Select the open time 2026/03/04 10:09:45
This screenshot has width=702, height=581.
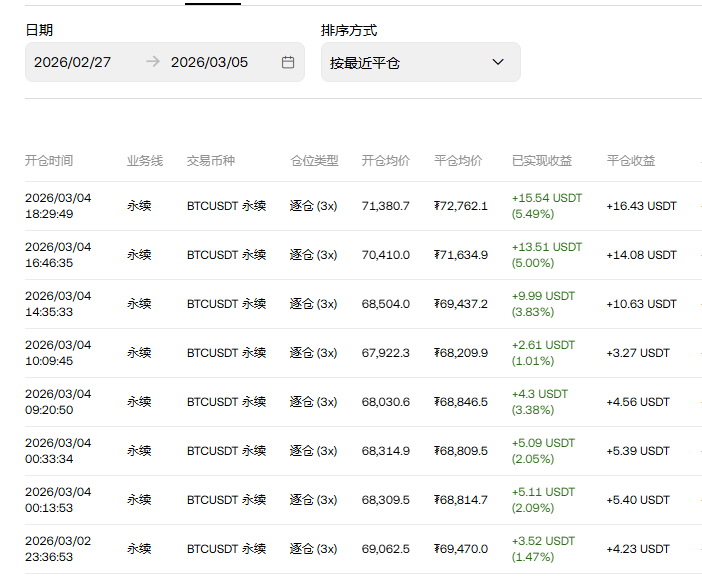(x=58, y=353)
